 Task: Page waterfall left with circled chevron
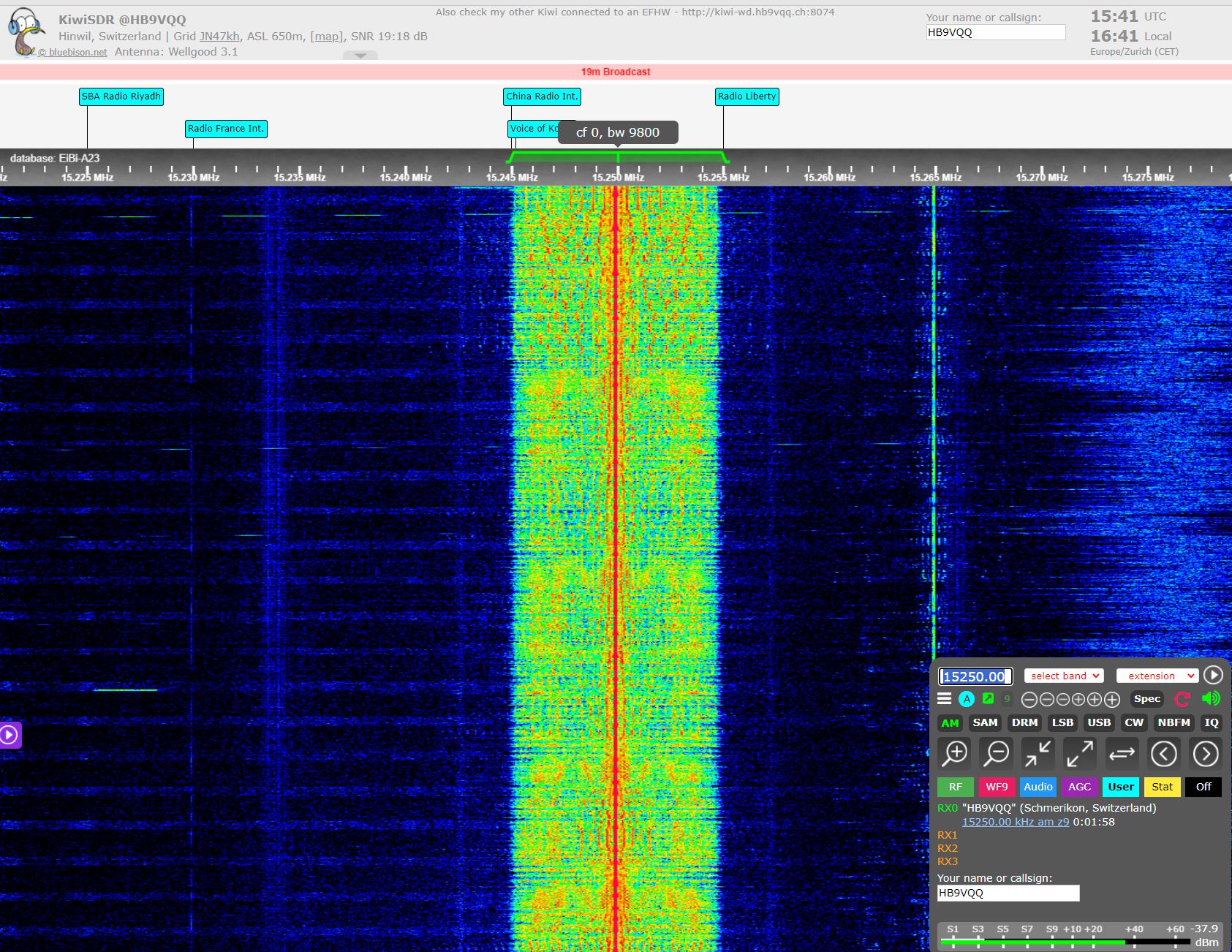pyautogui.click(x=1164, y=753)
